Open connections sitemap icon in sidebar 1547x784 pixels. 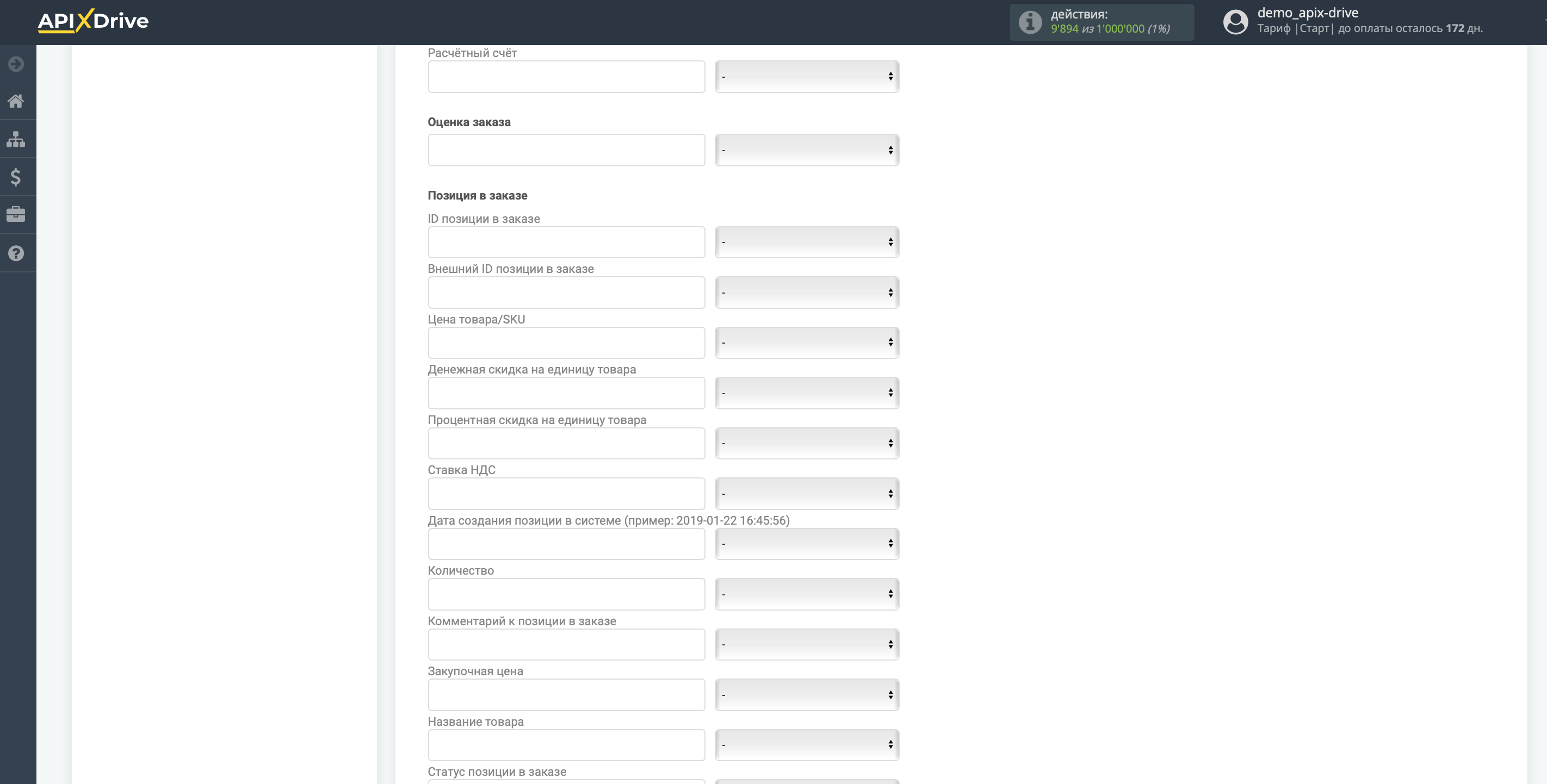16,139
